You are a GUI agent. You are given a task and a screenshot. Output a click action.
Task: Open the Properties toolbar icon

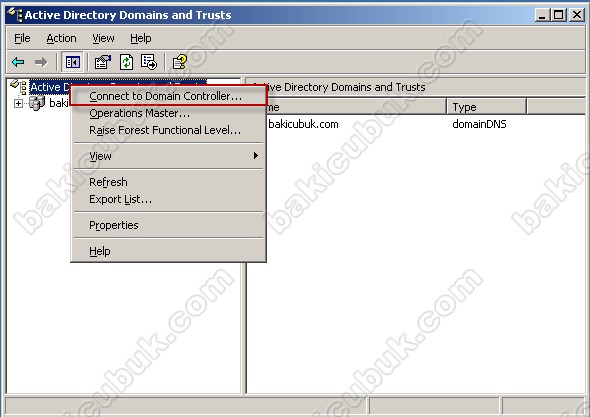(103, 62)
